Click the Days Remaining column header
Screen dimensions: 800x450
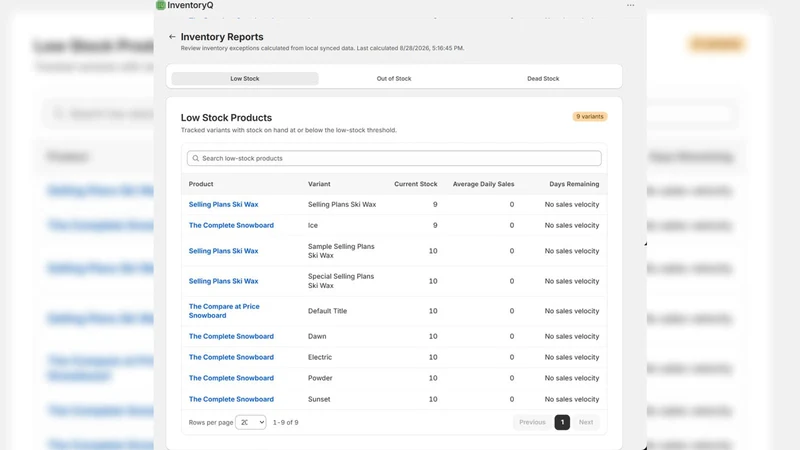[574, 184]
